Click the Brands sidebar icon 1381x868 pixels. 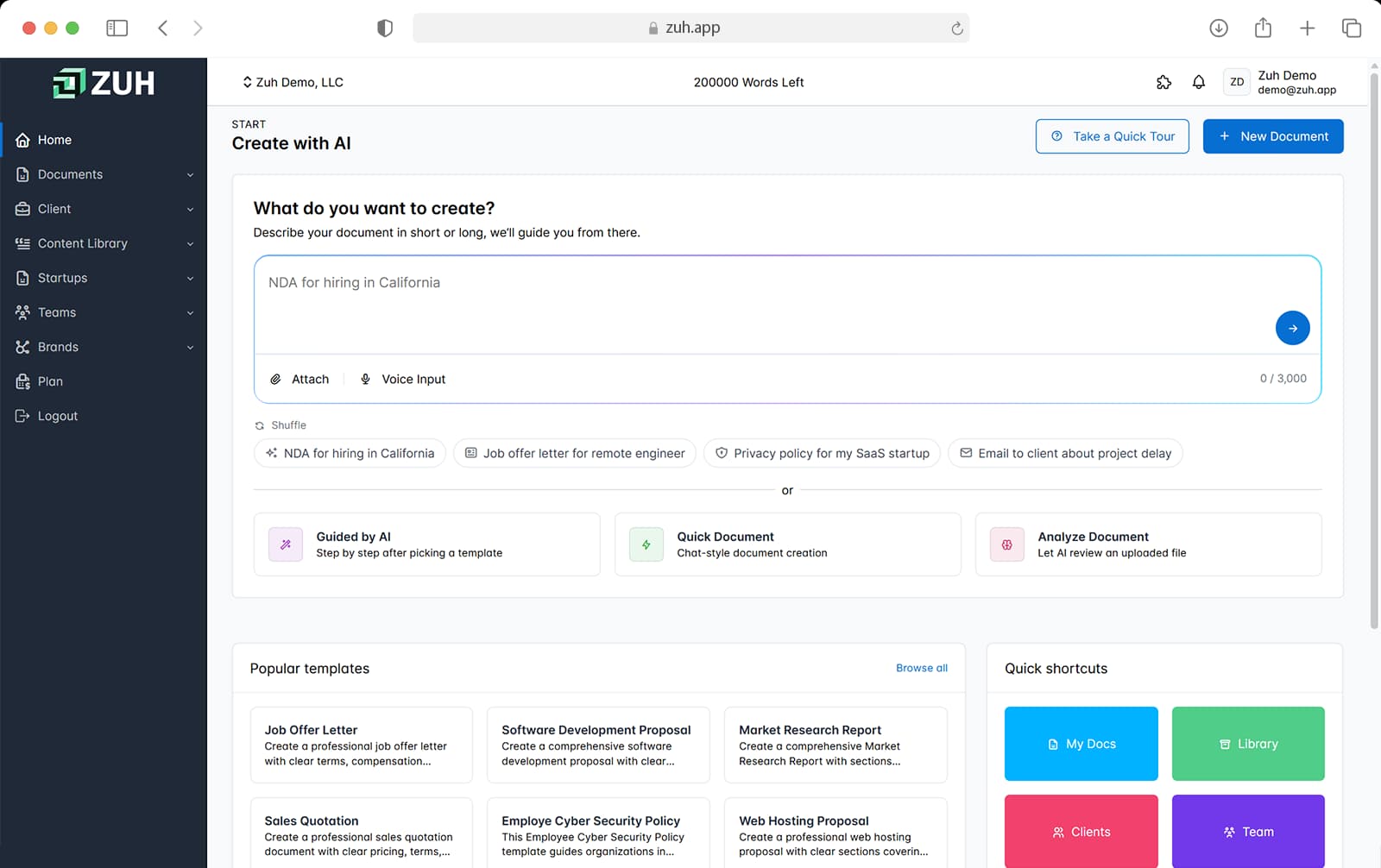tap(23, 347)
